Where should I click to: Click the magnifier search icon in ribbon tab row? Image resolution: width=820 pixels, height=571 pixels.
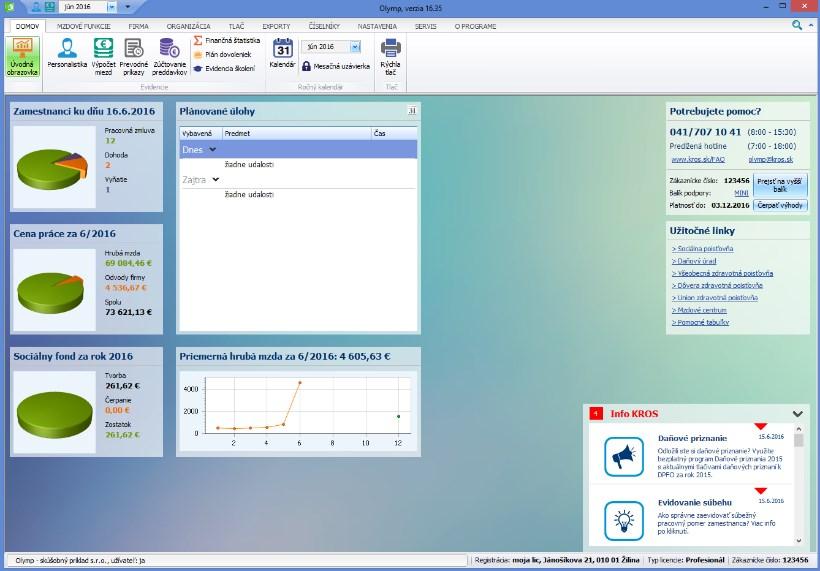[x=796, y=25]
